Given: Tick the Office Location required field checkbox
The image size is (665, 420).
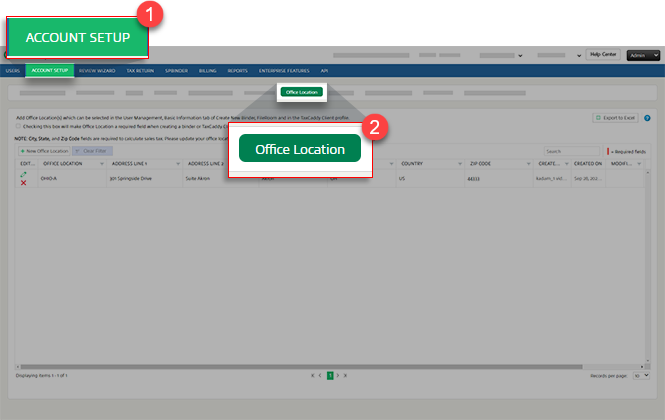Looking at the screenshot, I should [18, 126].
